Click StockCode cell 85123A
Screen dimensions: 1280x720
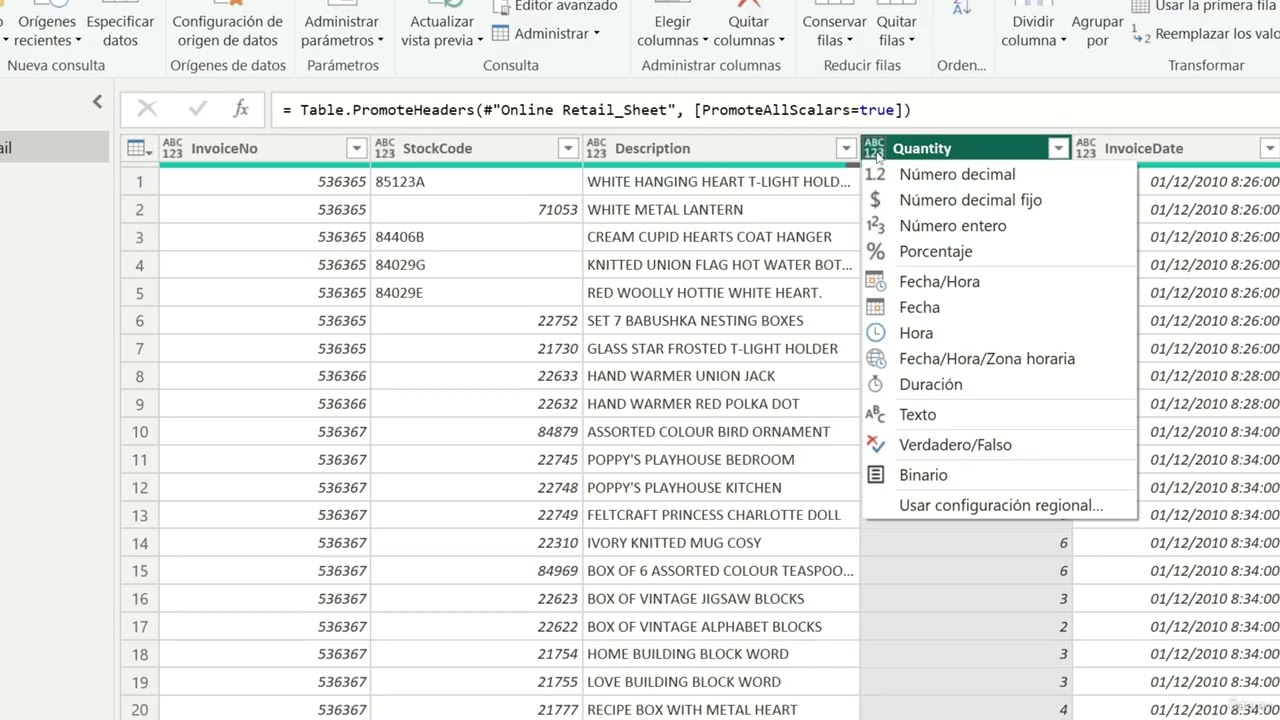(476, 182)
